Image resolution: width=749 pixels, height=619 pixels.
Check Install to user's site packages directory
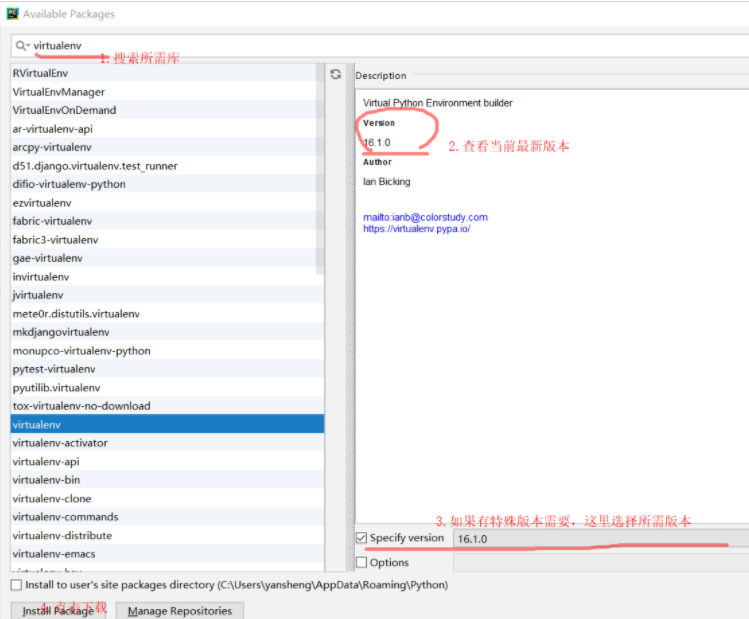click(17, 585)
